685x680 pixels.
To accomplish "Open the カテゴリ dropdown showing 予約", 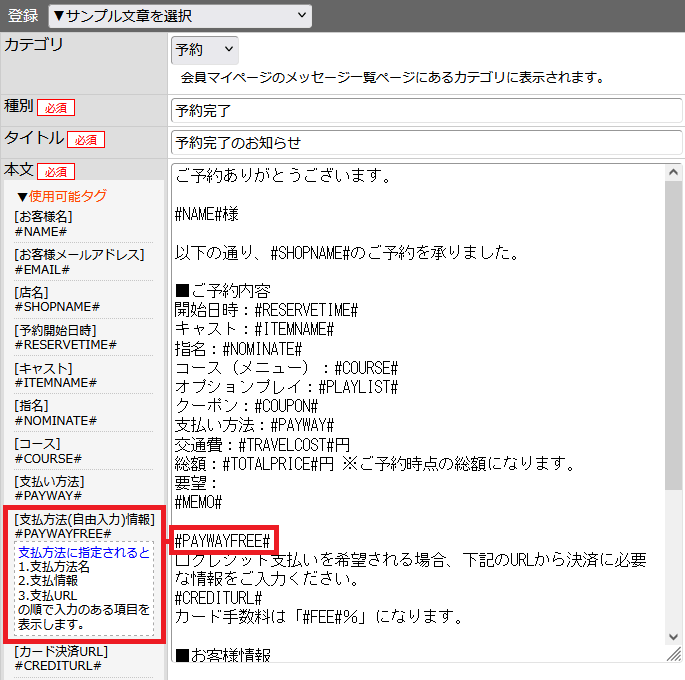I will point(205,50).
